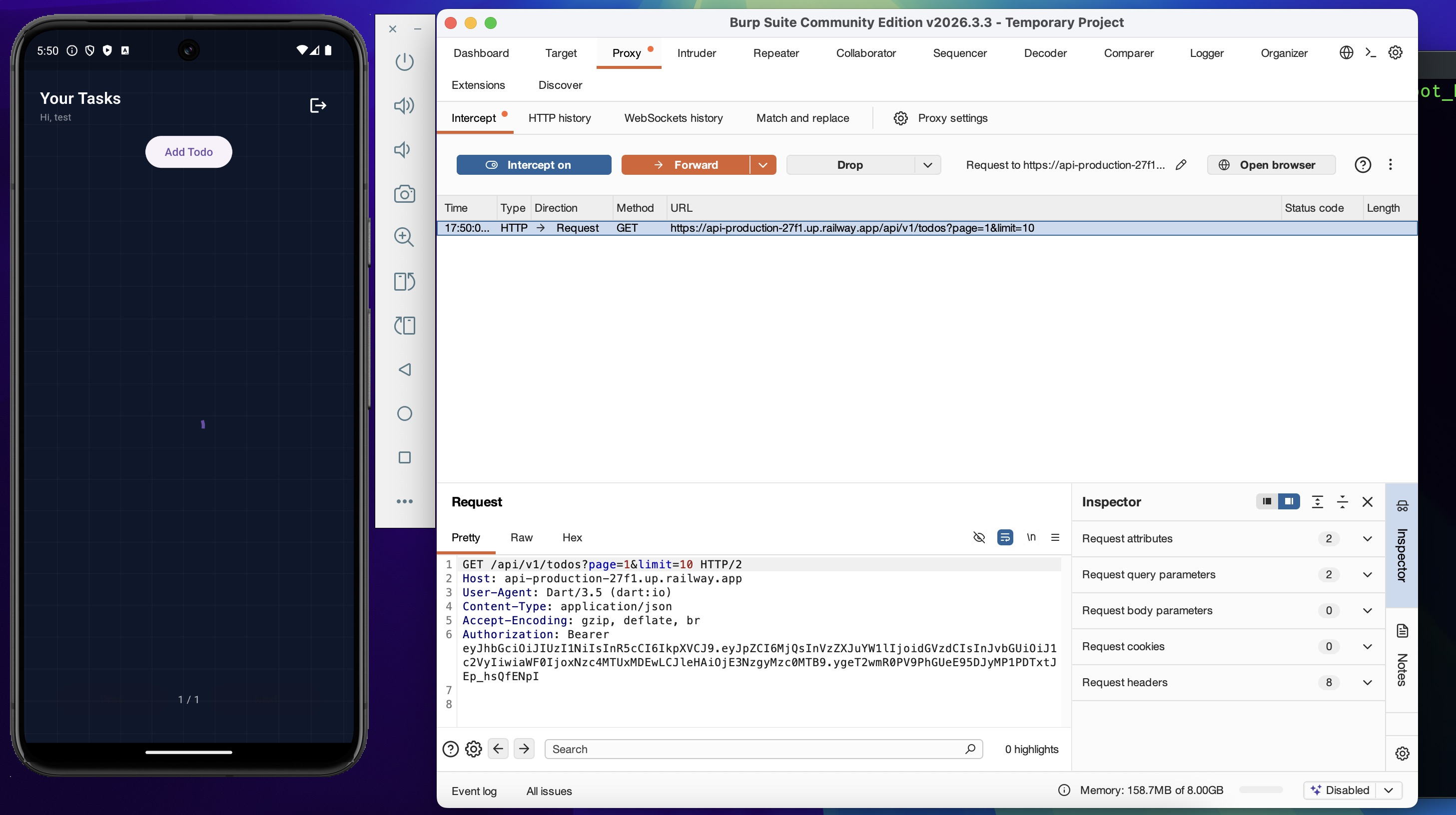Image resolution: width=1456 pixels, height=815 pixels.
Task: Open Burp settings gear in top bar
Action: [x=1396, y=52]
